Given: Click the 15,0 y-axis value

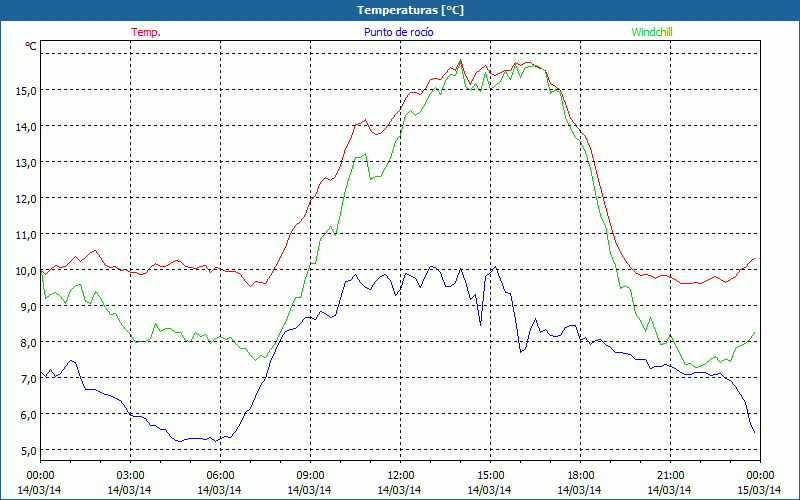Looking at the screenshot, I should pyautogui.click(x=26, y=91).
